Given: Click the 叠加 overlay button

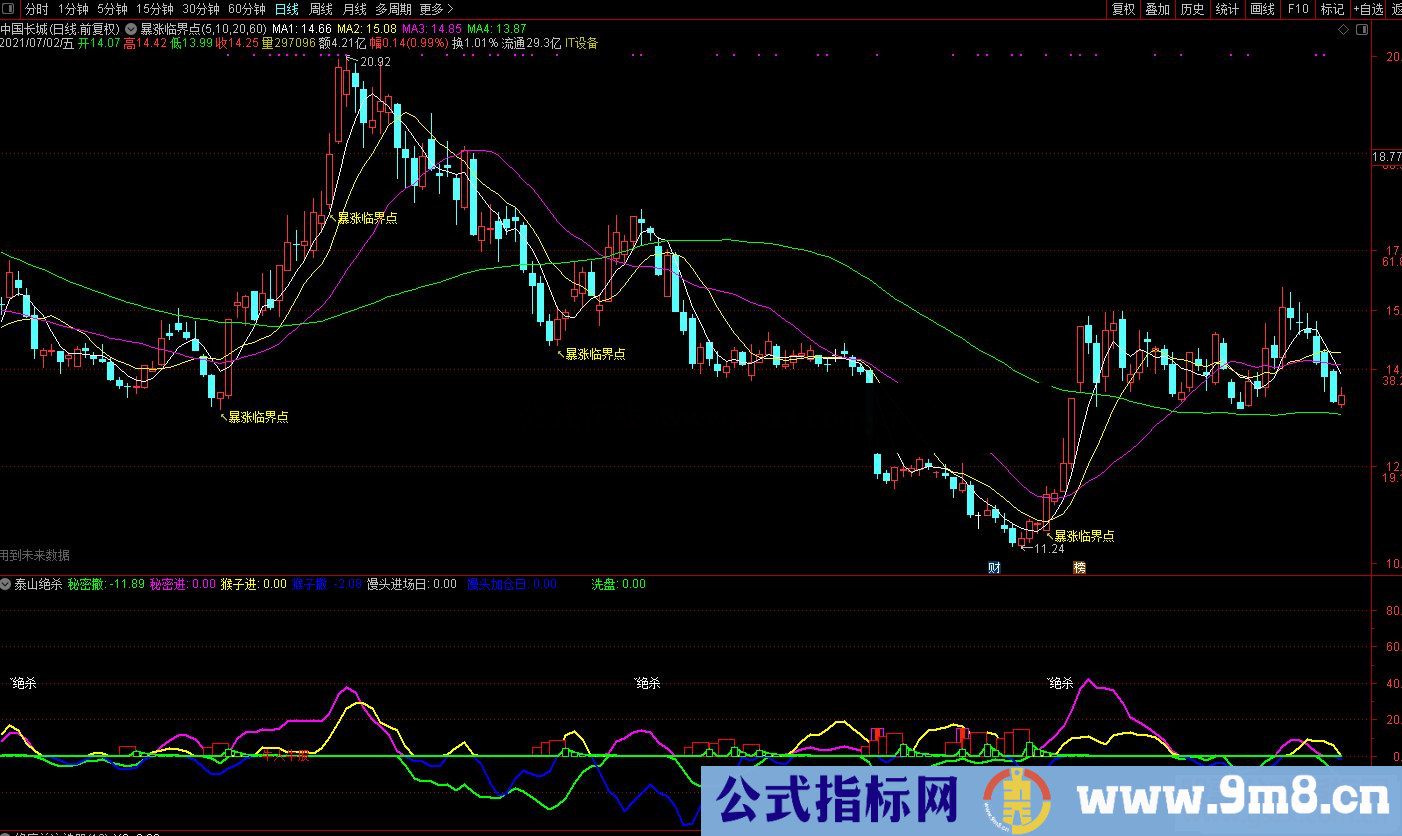Looking at the screenshot, I should (1158, 9).
